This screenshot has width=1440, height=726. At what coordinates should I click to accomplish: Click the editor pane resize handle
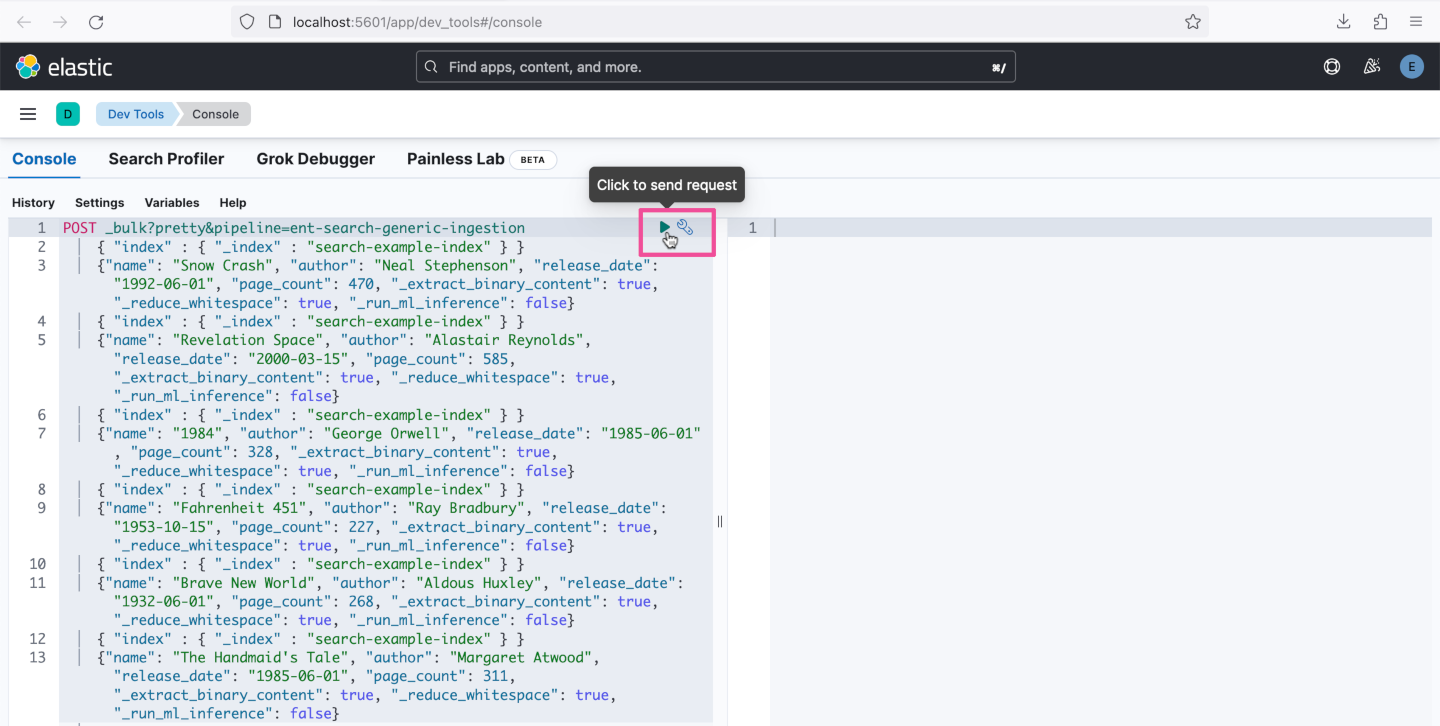pos(720,521)
